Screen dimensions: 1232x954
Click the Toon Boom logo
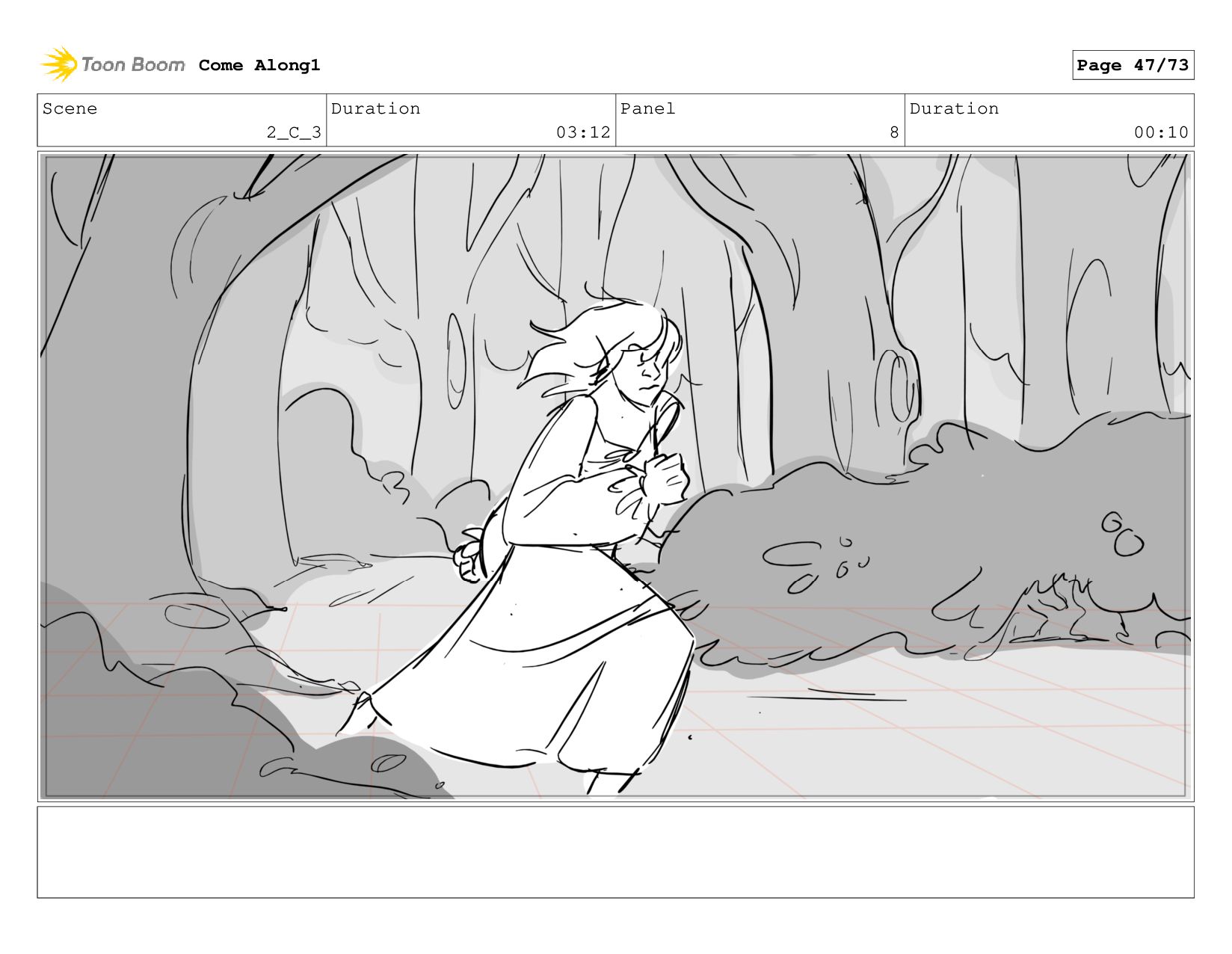point(113,64)
